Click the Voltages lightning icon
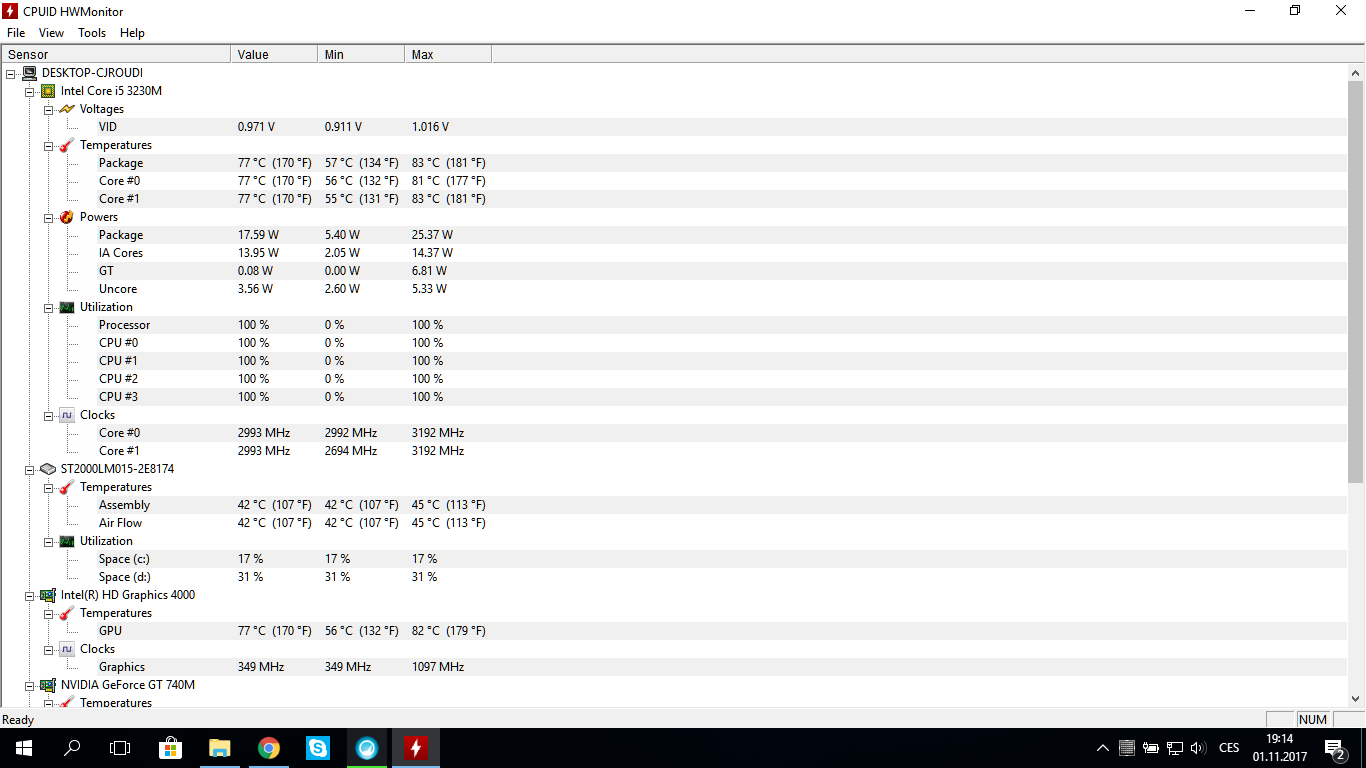1366x768 pixels. pos(67,109)
